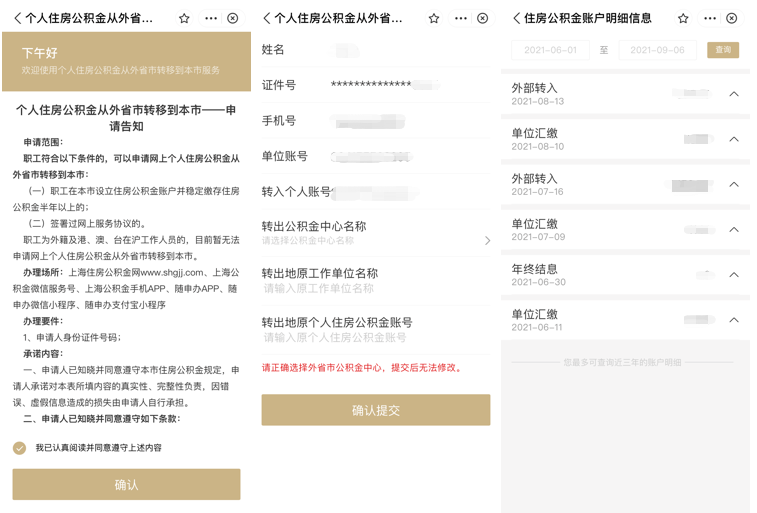Click the red 请正确选择外省市公积金中心 warning
The width and height of the screenshot is (757, 513).
[363, 368]
